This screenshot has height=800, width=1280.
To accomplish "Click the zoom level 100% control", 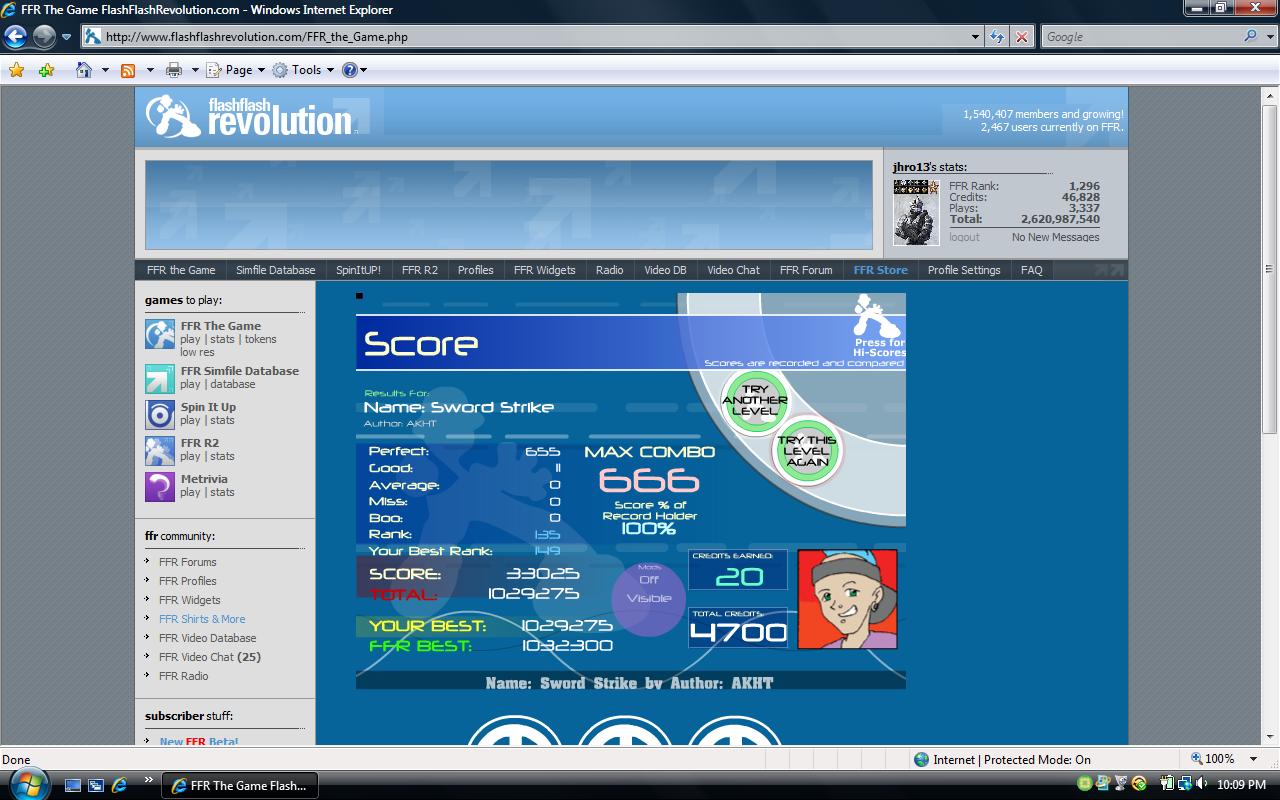I will (x=1213, y=759).
